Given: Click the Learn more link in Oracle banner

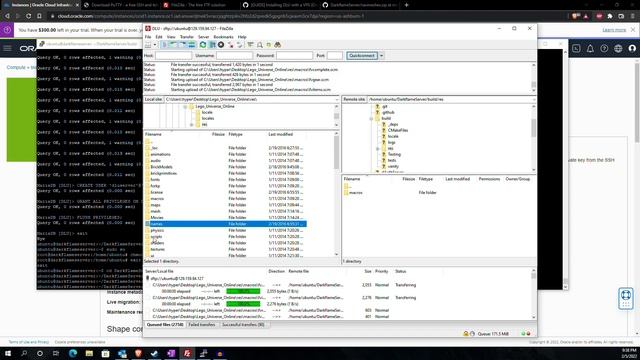Looking at the screenshot, I should tap(614, 30).
